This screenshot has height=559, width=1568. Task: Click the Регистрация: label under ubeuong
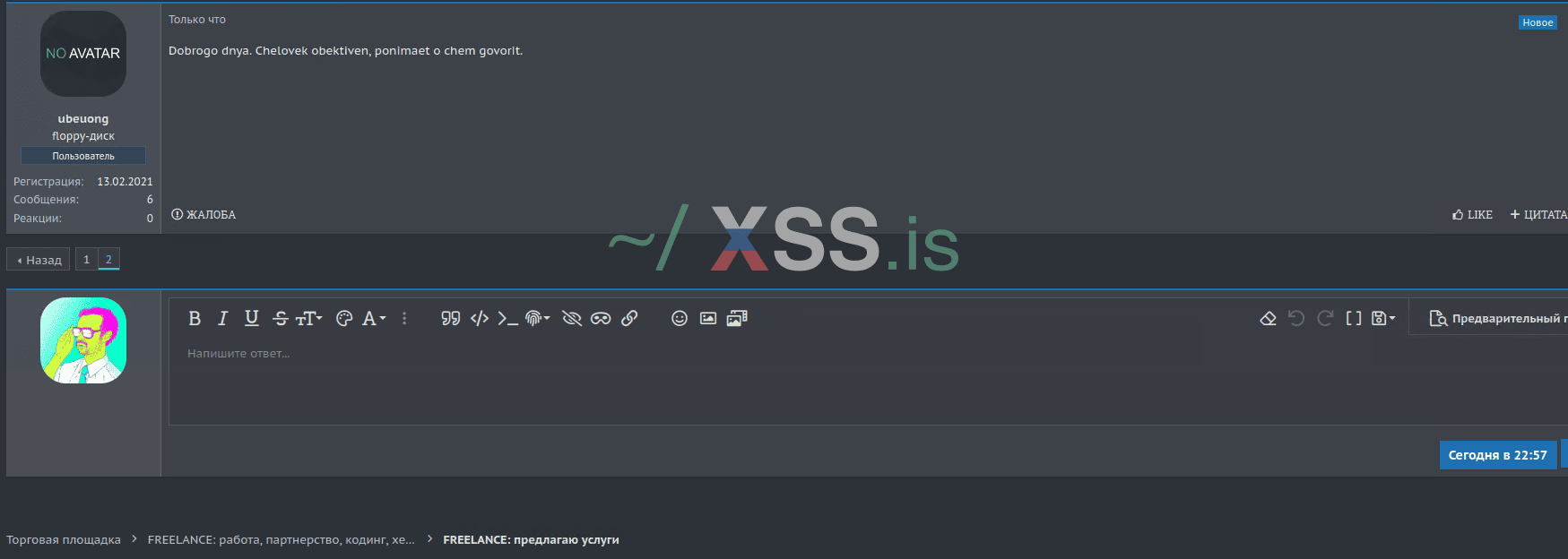(x=48, y=182)
